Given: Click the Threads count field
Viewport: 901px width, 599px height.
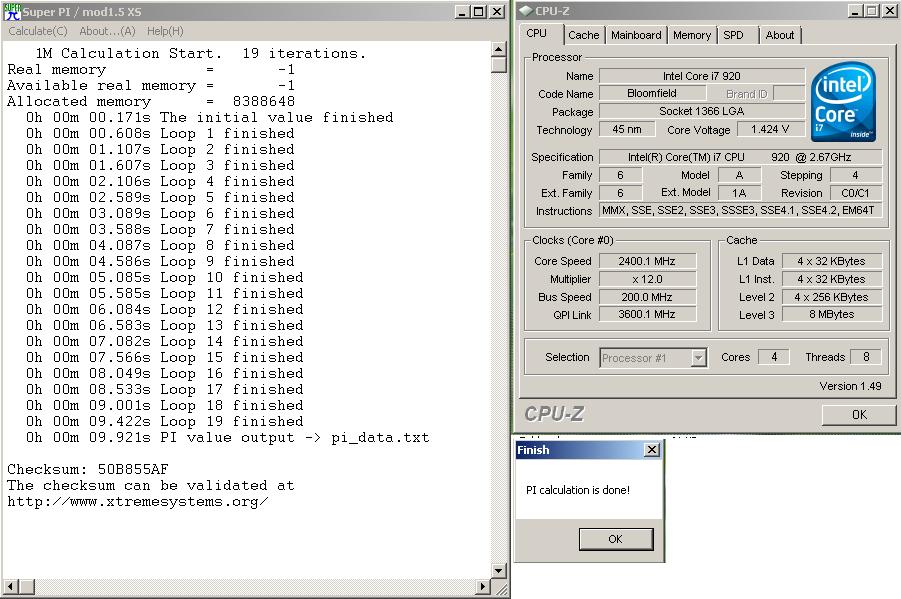Looking at the screenshot, I should click(x=866, y=357).
